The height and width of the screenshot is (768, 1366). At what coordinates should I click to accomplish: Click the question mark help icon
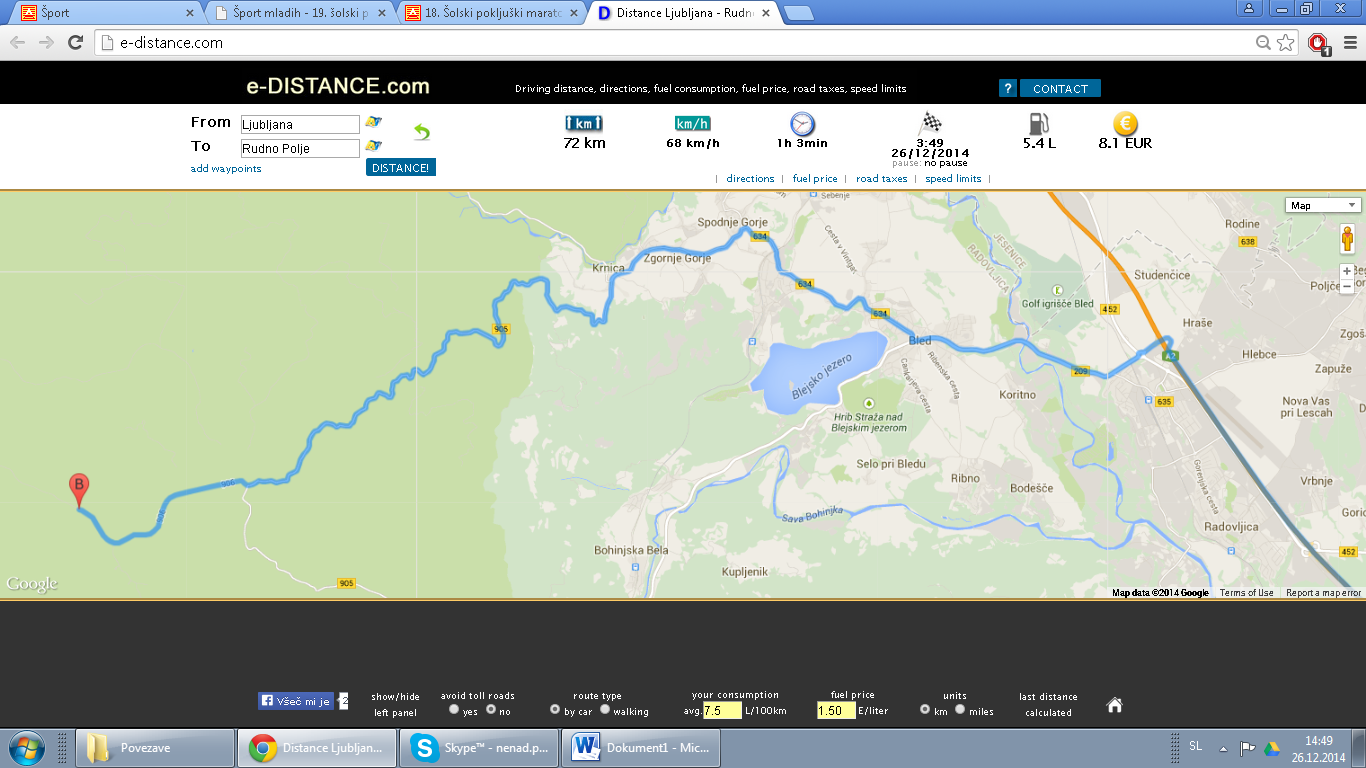point(1007,88)
